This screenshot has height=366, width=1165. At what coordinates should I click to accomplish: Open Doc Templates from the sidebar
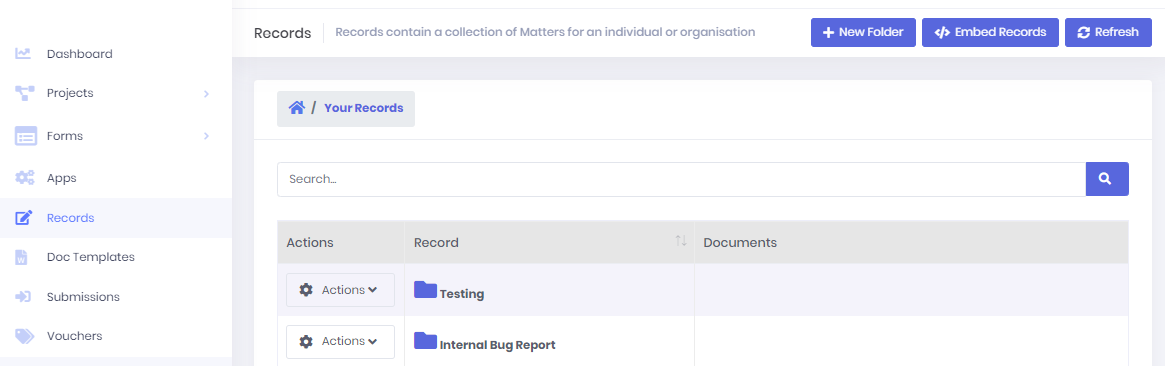pyautogui.click(x=91, y=258)
